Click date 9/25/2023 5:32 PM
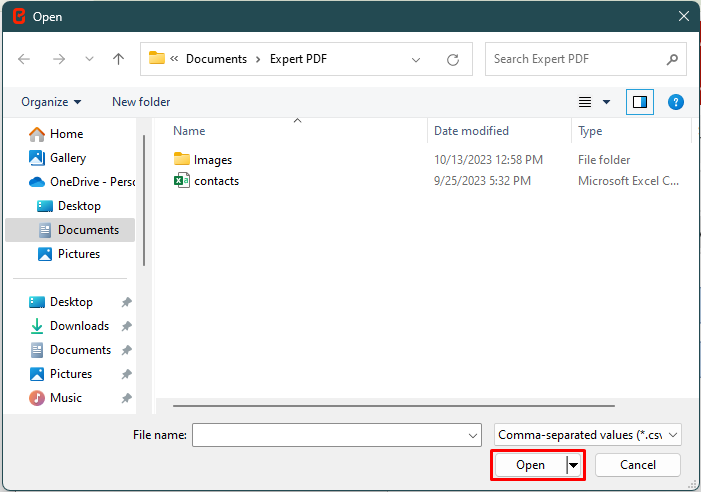 click(482, 181)
